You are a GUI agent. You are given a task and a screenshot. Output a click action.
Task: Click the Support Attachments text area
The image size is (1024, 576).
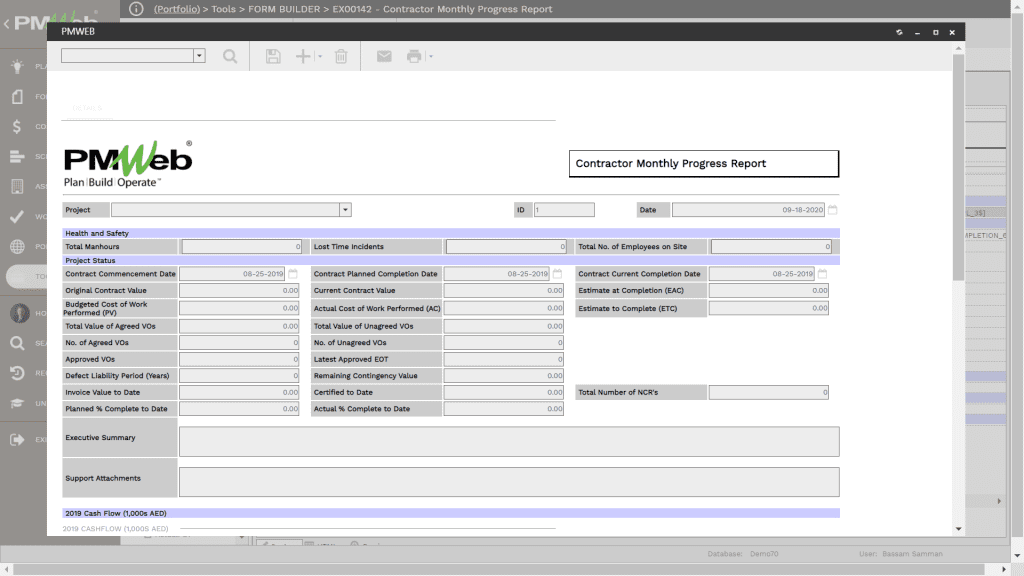[x=509, y=482]
